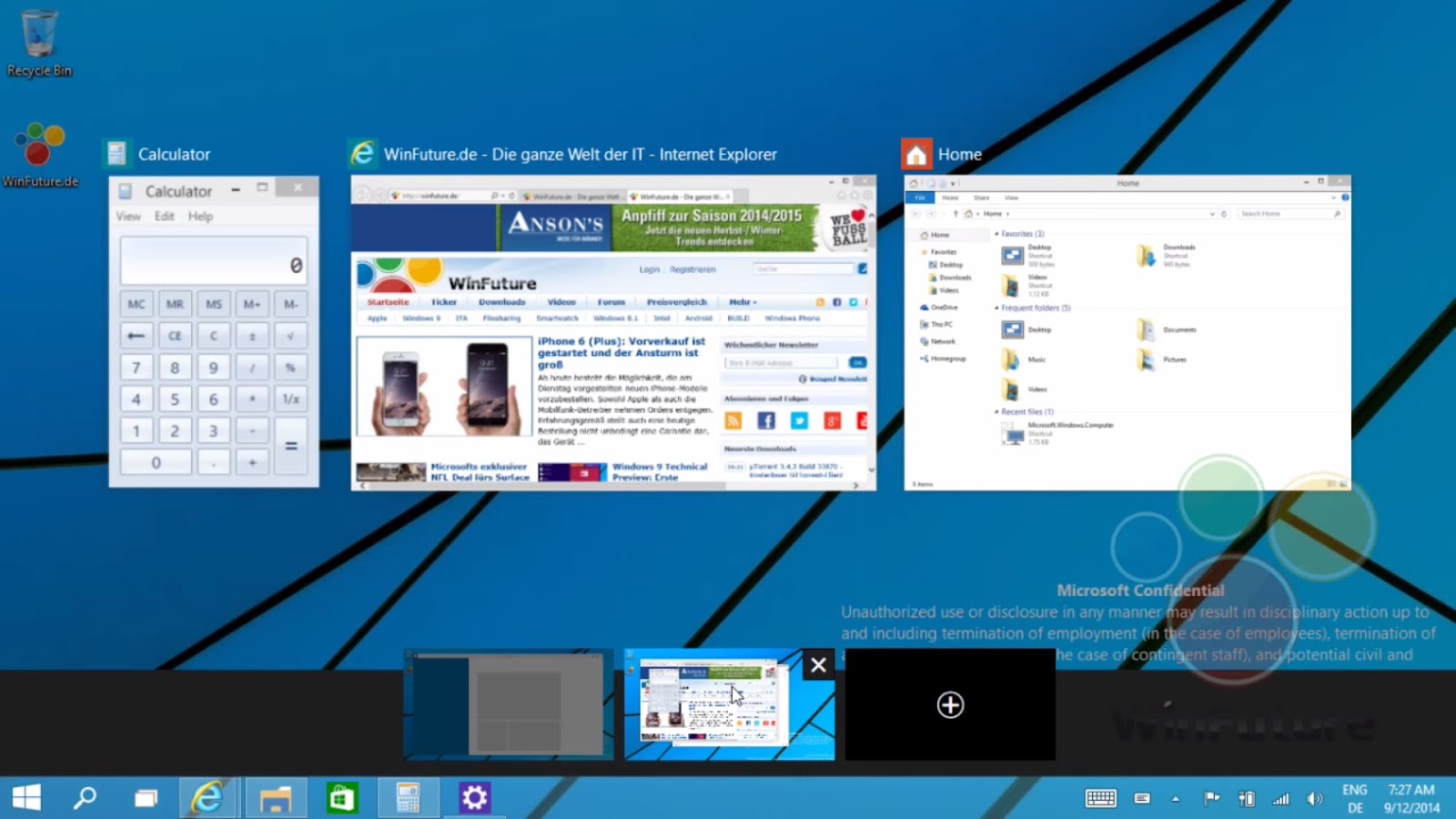Click the orange RSS icon under Abonnieren
1456x819 pixels.
733,420
